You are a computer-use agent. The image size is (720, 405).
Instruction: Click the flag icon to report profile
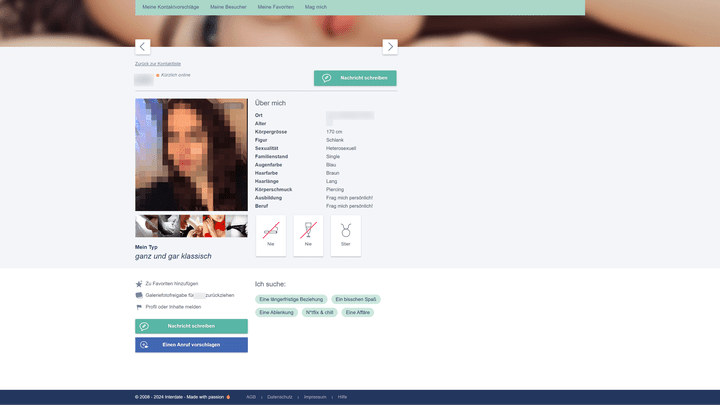point(139,307)
